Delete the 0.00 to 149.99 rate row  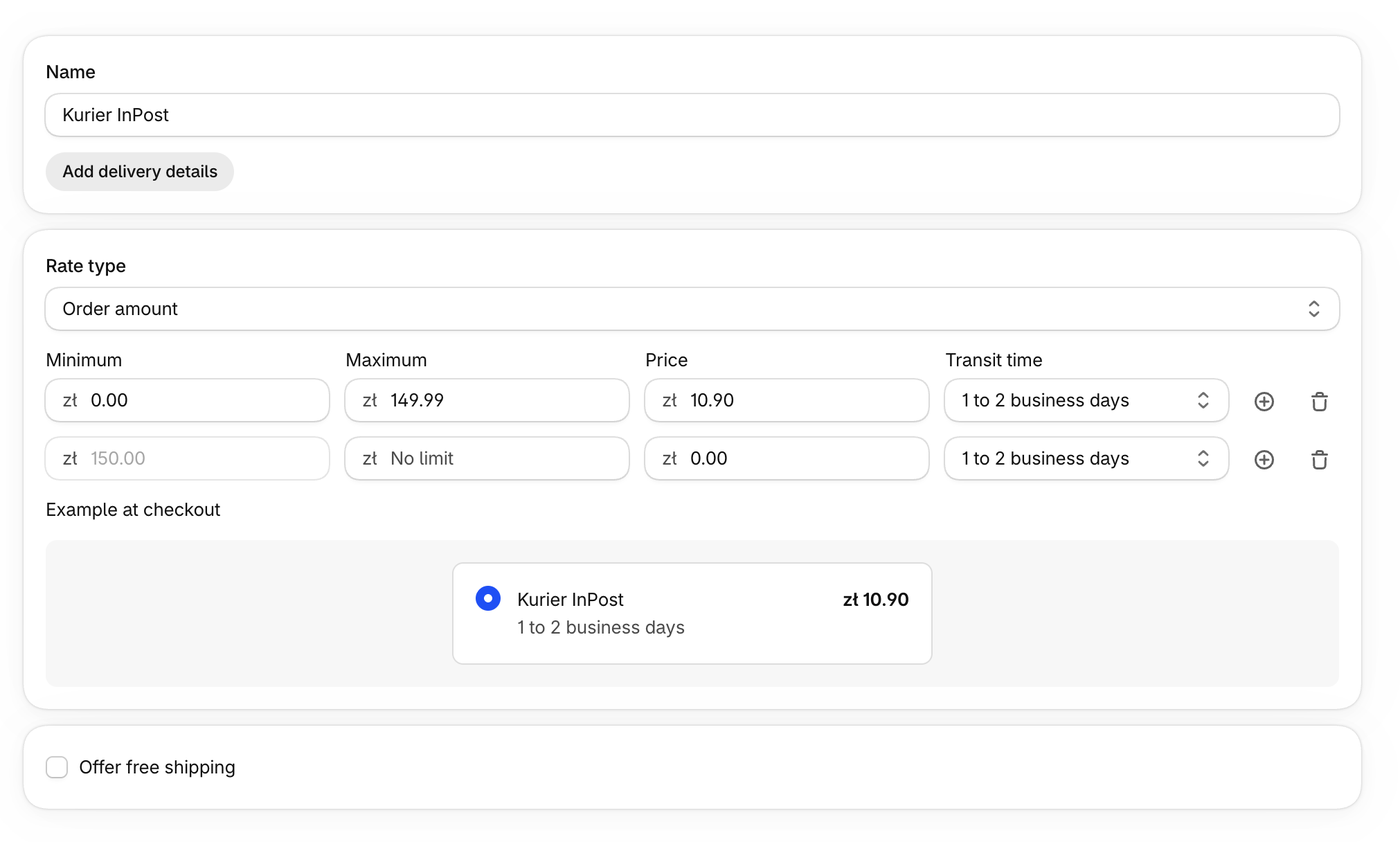coord(1319,401)
